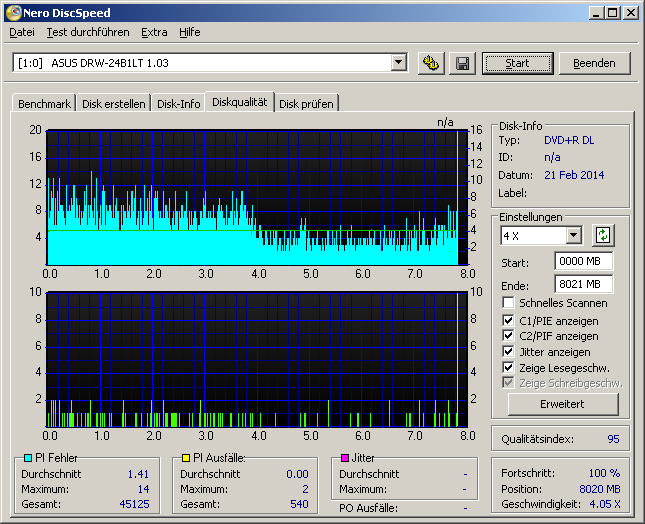Switch to the Disk prüfen tab

(306, 104)
